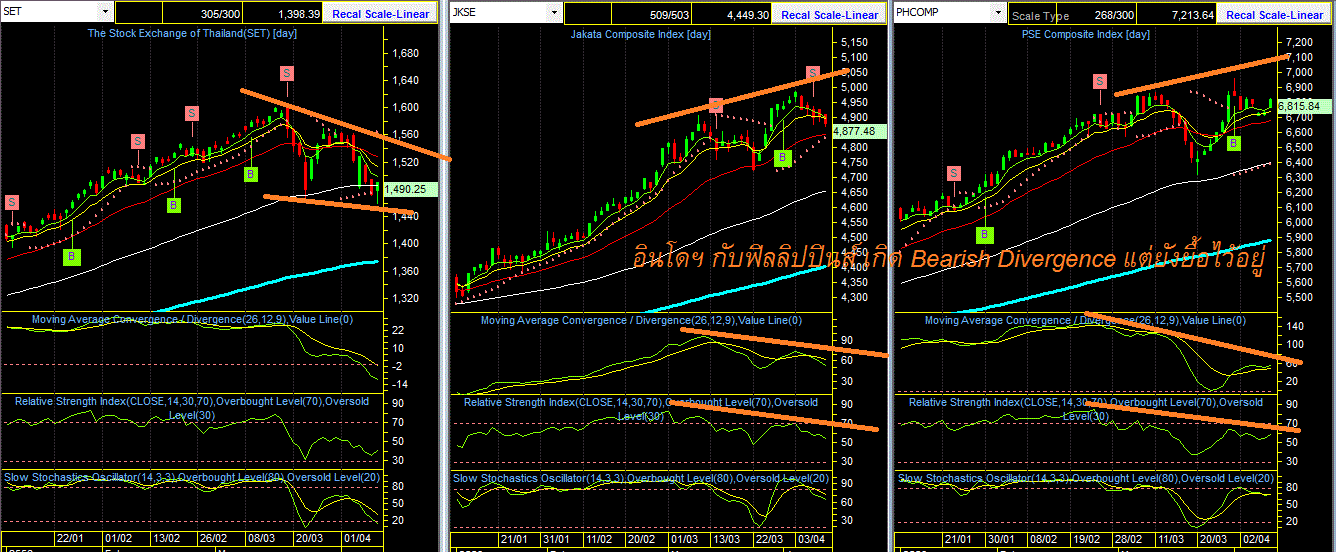
Task: Select the B buy marker on JKSE chart
Action: click(x=783, y=157)
